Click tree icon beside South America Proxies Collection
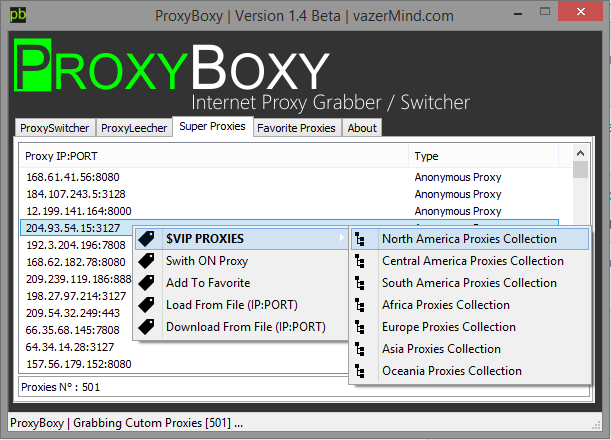The image size is (611, 440). pos(360,283)
